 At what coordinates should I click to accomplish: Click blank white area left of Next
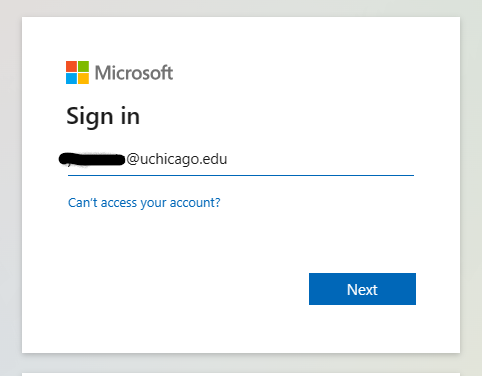coord(187,289)
